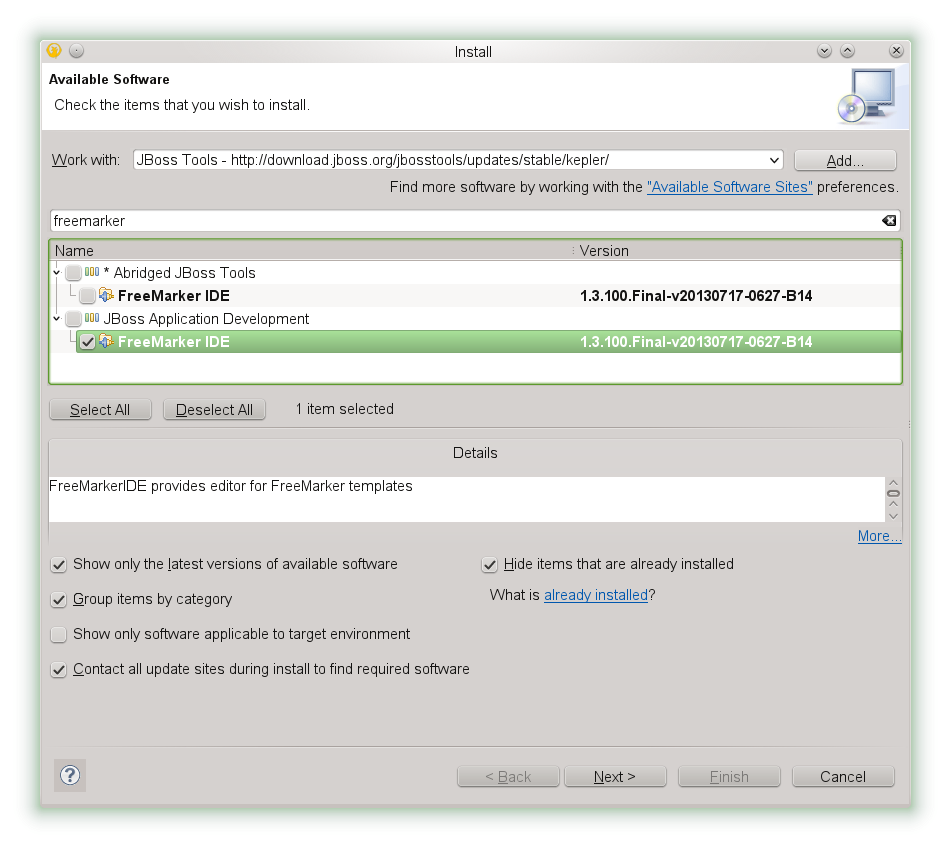Screen dimensions: 951x848
Task: Collapse the Abridged JBoss Tools tree node
Action: (56, 273)
